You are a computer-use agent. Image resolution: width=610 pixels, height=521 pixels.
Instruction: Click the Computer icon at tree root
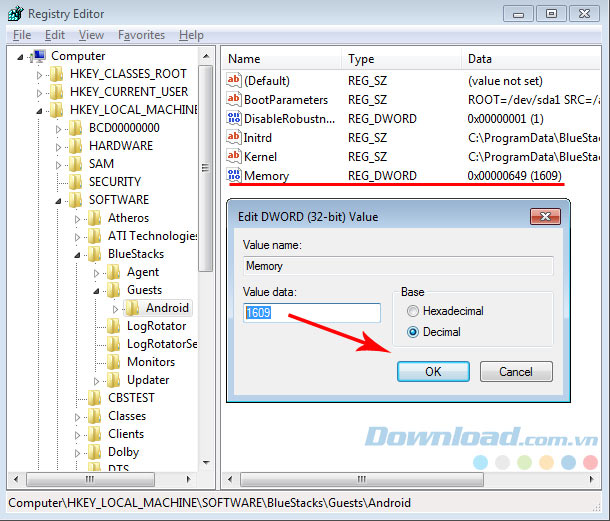(38, 56)
